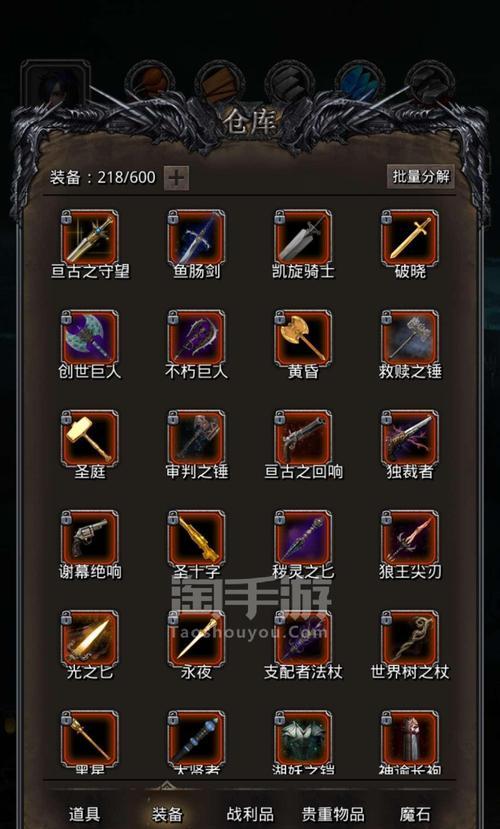Click the 批量分解 button
The height and width of the screenshot is (829, 500).
pos(421,177)
